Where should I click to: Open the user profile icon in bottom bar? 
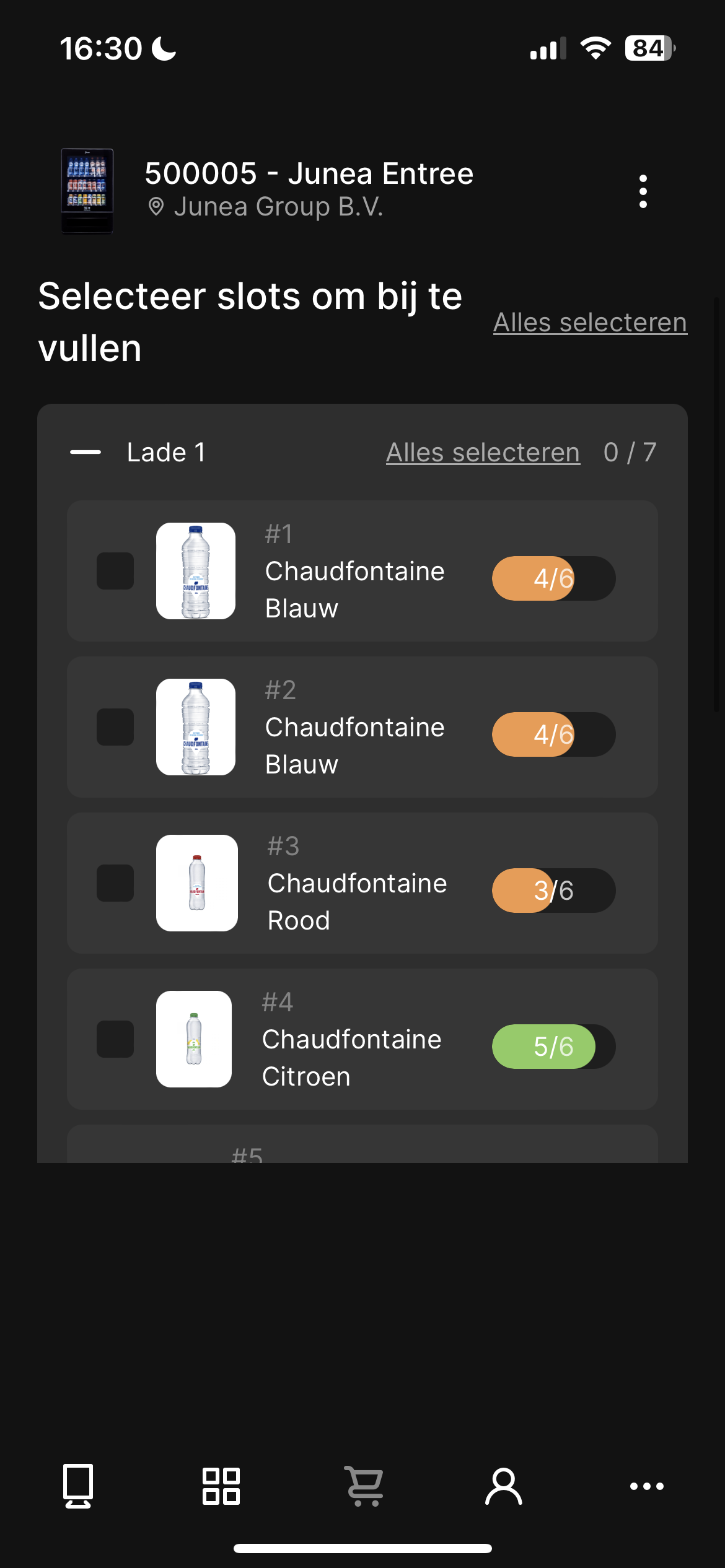[504, 1486]
